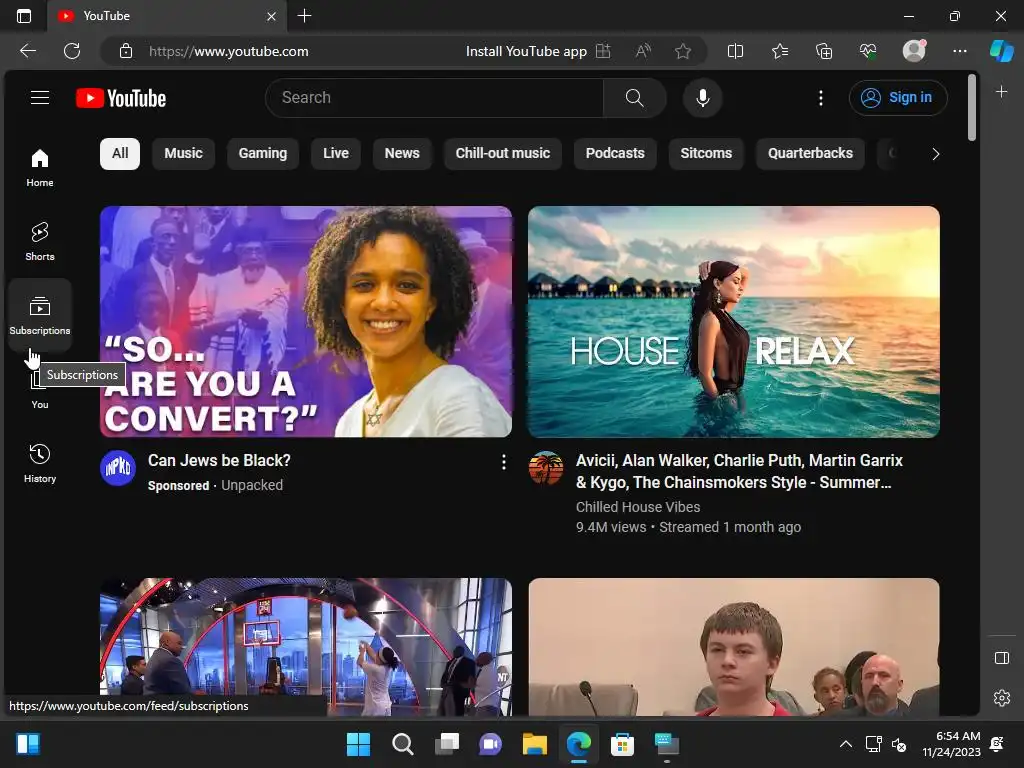Screen dimensions: 1024x768
Task: Toggle split screen view
Action: coord(735,51)
